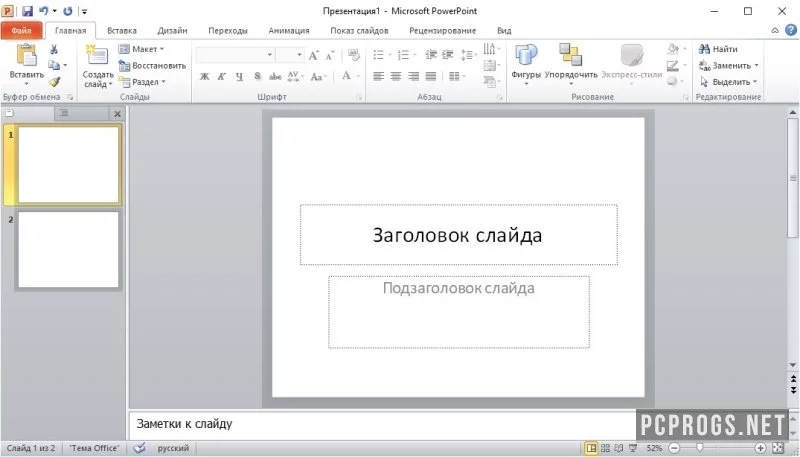Open the Фигуры shapes gallery

526,62
